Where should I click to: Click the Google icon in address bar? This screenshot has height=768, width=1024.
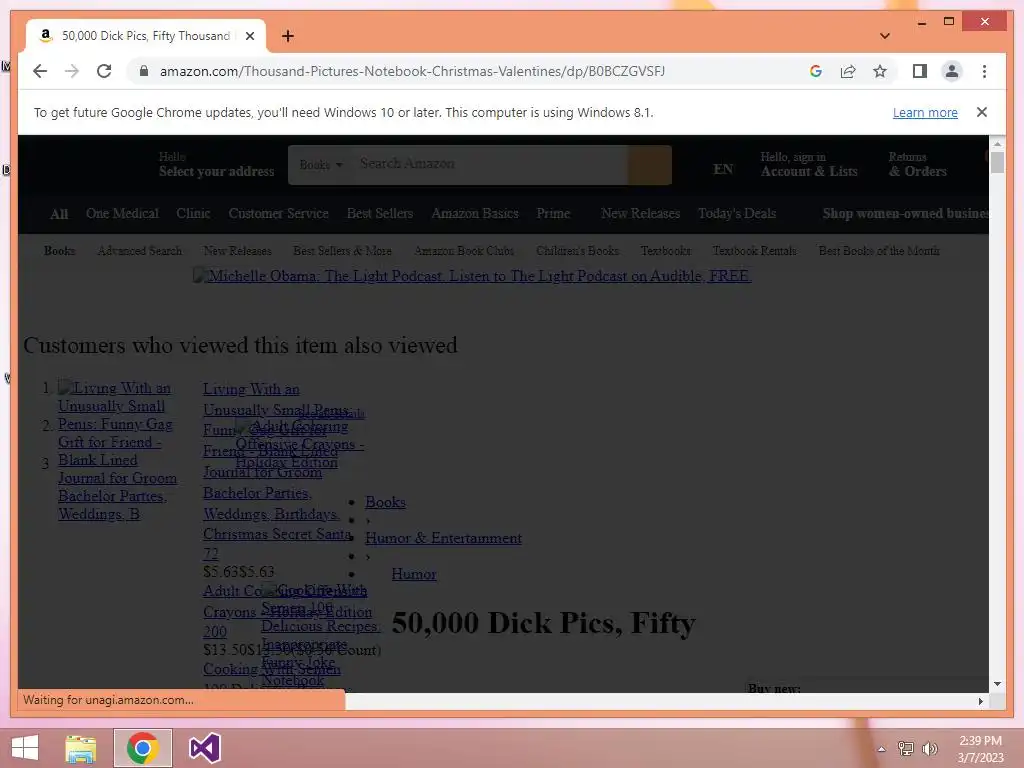pyautogui.click(x=816, y=71)
